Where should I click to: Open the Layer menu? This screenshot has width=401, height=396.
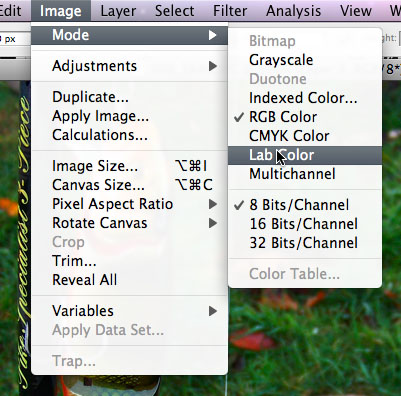point(118,11)
